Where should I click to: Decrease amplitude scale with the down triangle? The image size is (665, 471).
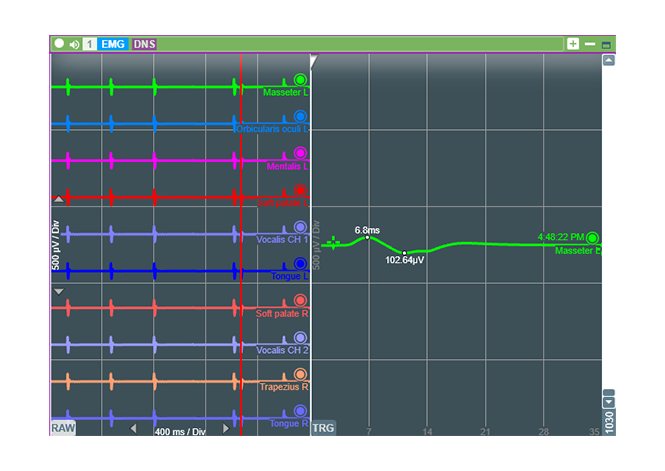pos(58,291)
